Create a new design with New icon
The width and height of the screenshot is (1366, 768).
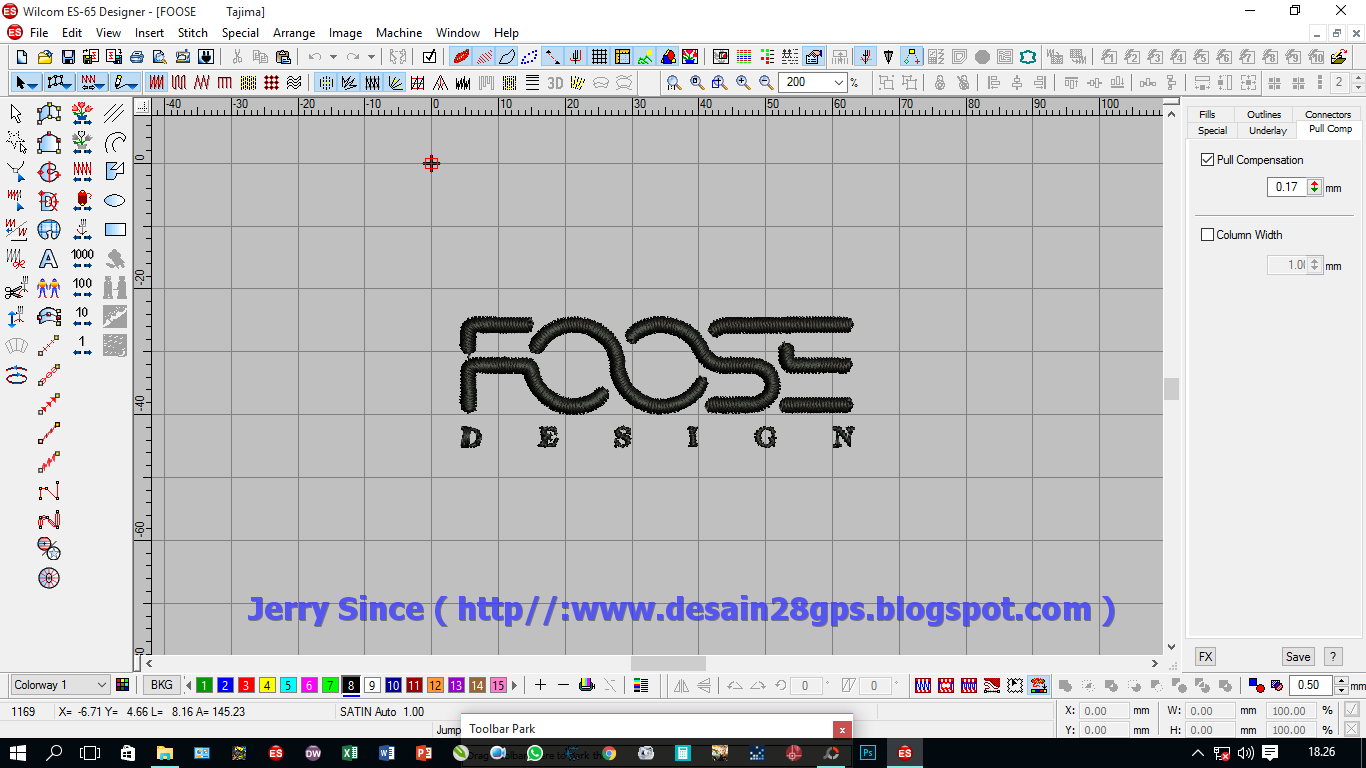[x=21, y=57]
